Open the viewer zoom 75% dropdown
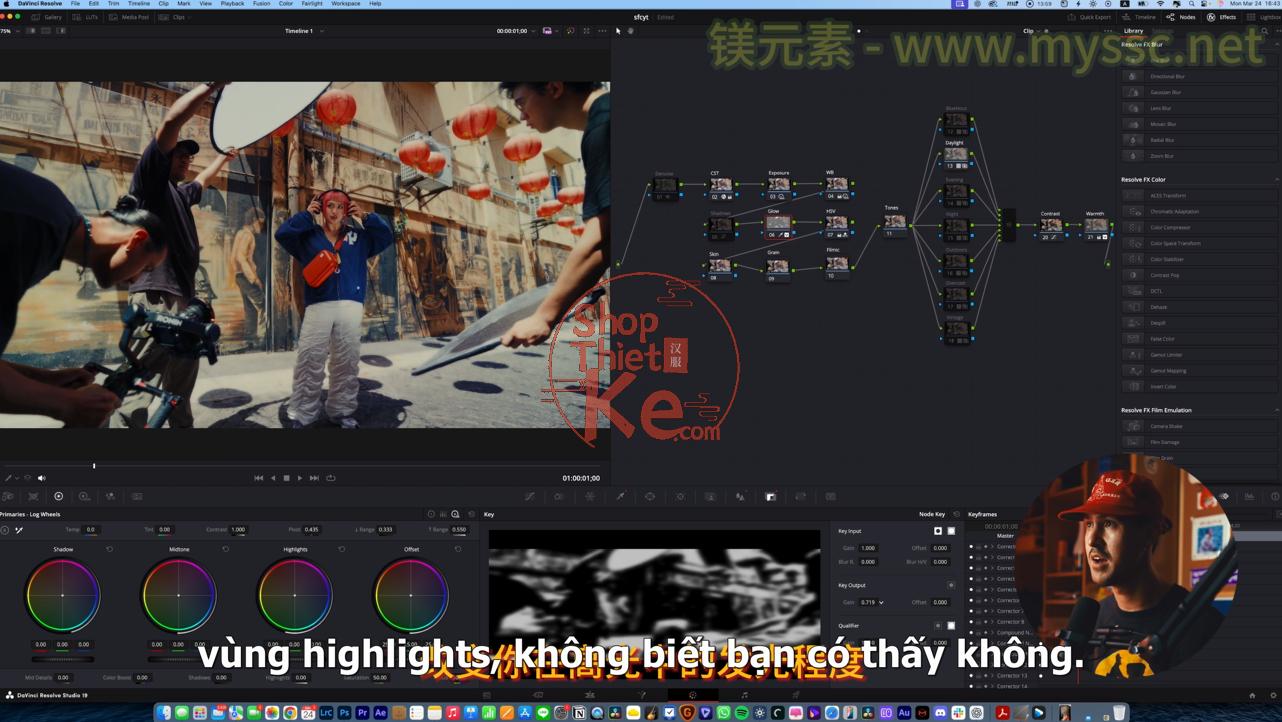The width and height of the screenshot is (1282, 722). pos(8,31)
